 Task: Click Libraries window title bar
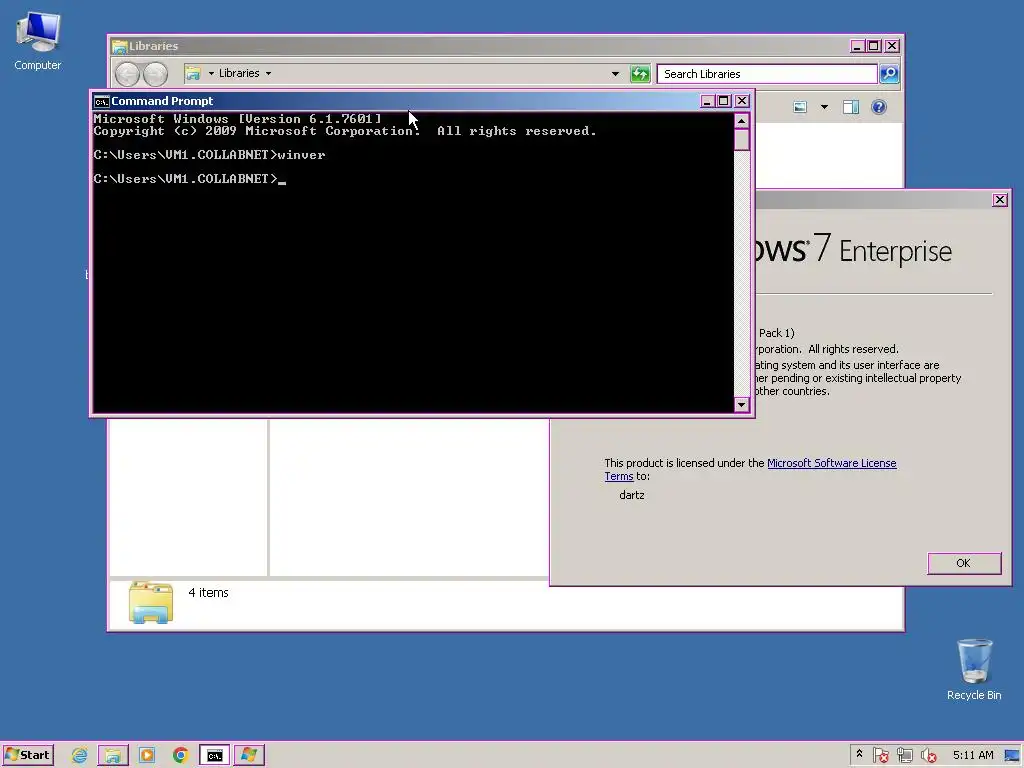480,46
